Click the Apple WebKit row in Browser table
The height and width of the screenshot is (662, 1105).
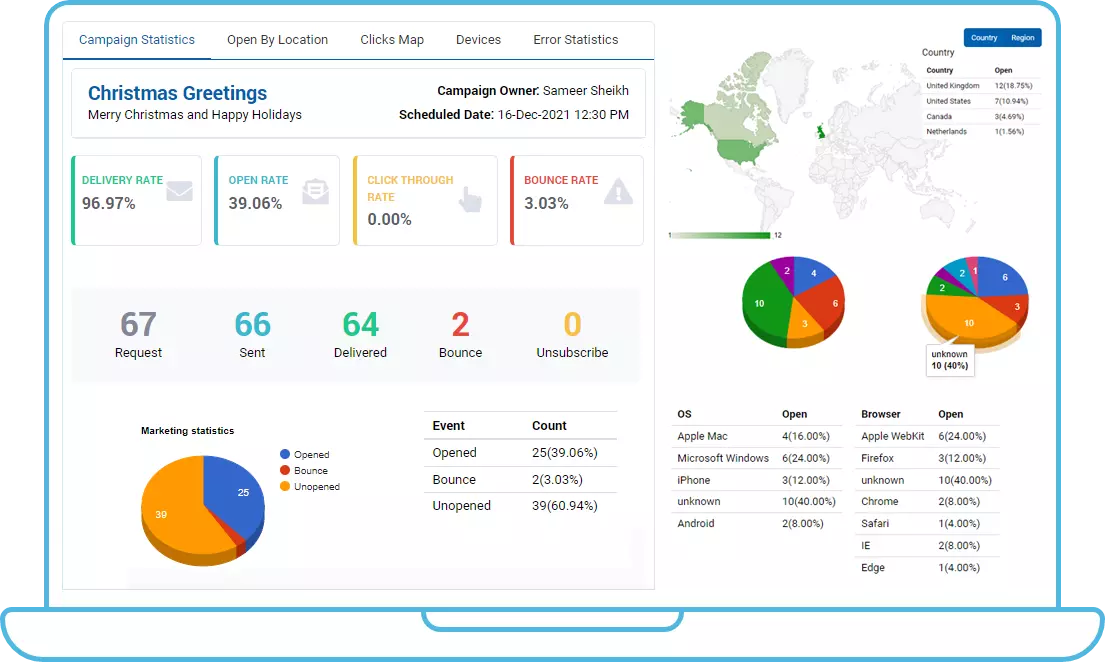point(928,436)
